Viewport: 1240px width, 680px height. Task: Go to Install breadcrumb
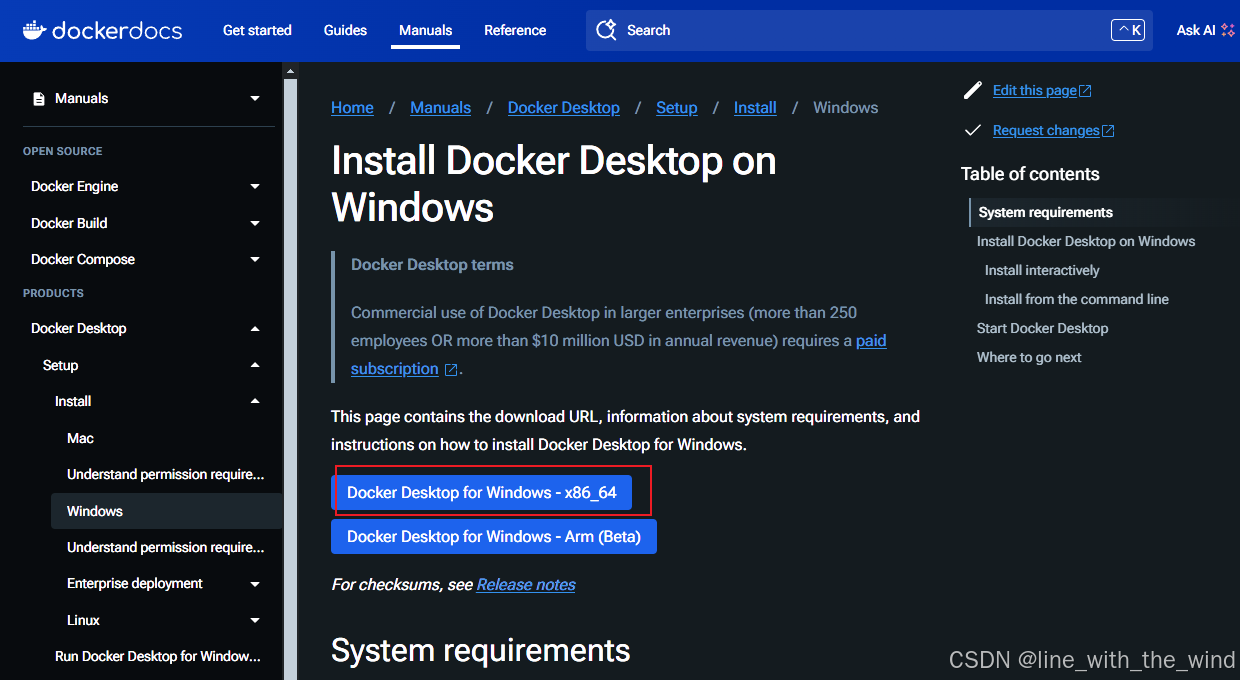click(x=755, y=107)
